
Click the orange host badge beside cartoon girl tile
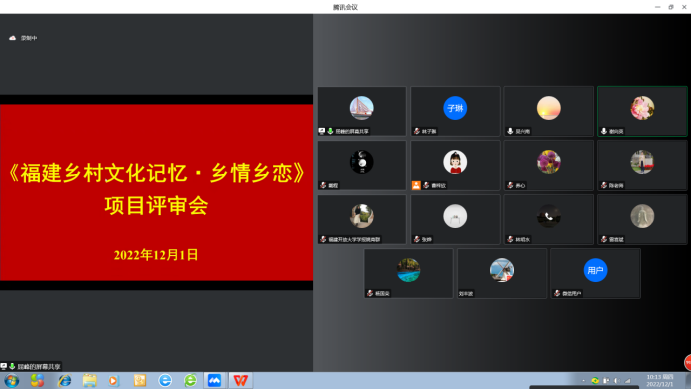[416, 185]
